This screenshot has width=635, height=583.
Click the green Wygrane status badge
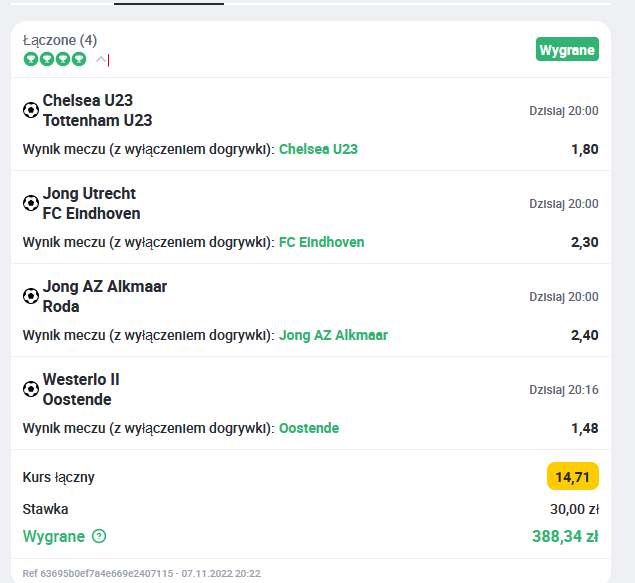[x=567, y=49]
